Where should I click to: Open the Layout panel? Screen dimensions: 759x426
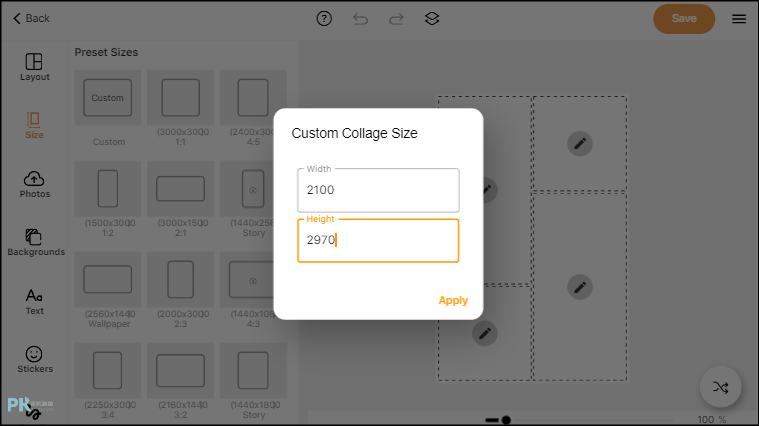pyautogui.click(x=34, y=67)
